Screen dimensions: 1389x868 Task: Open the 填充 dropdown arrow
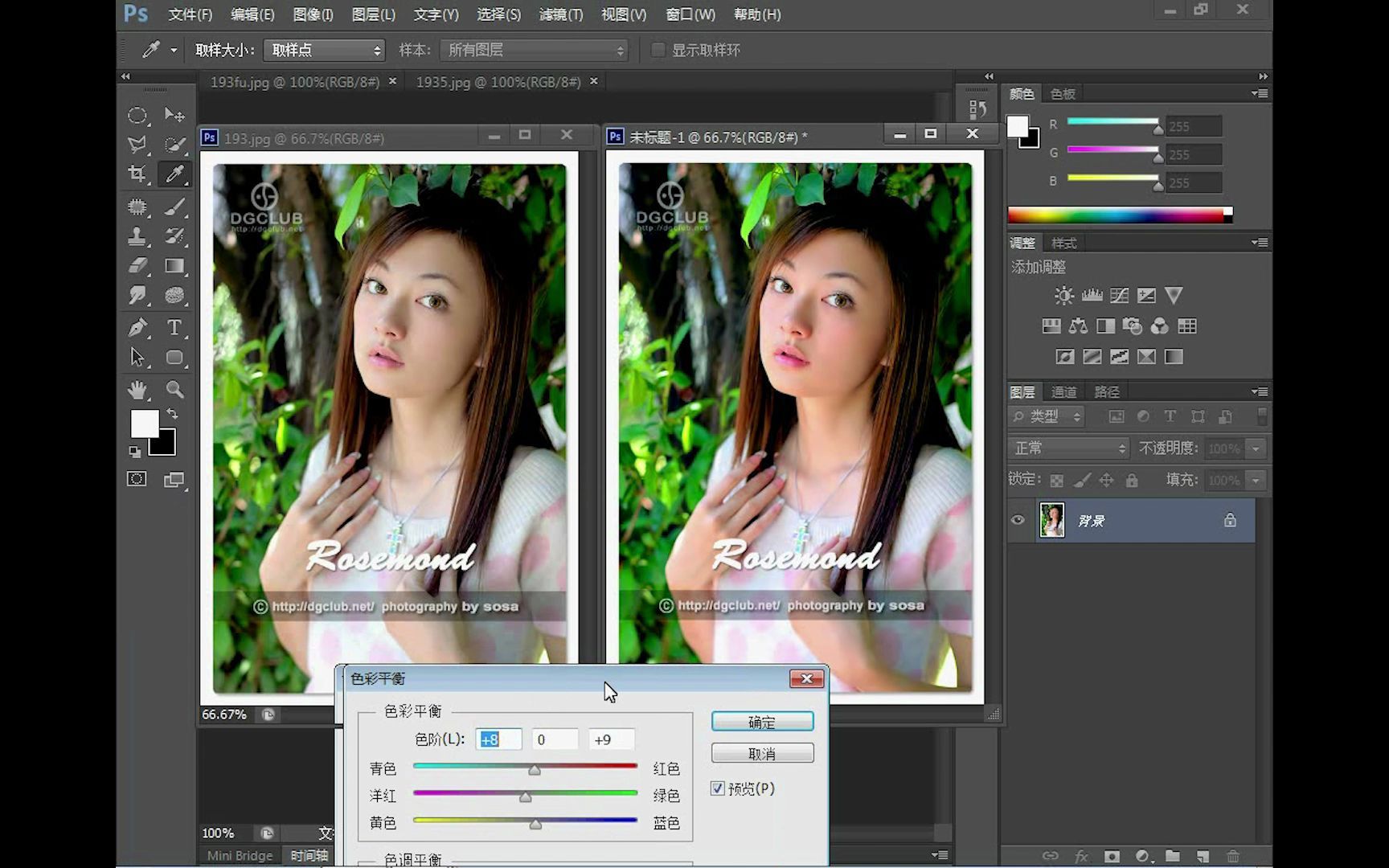click(x=1256, y=481)
